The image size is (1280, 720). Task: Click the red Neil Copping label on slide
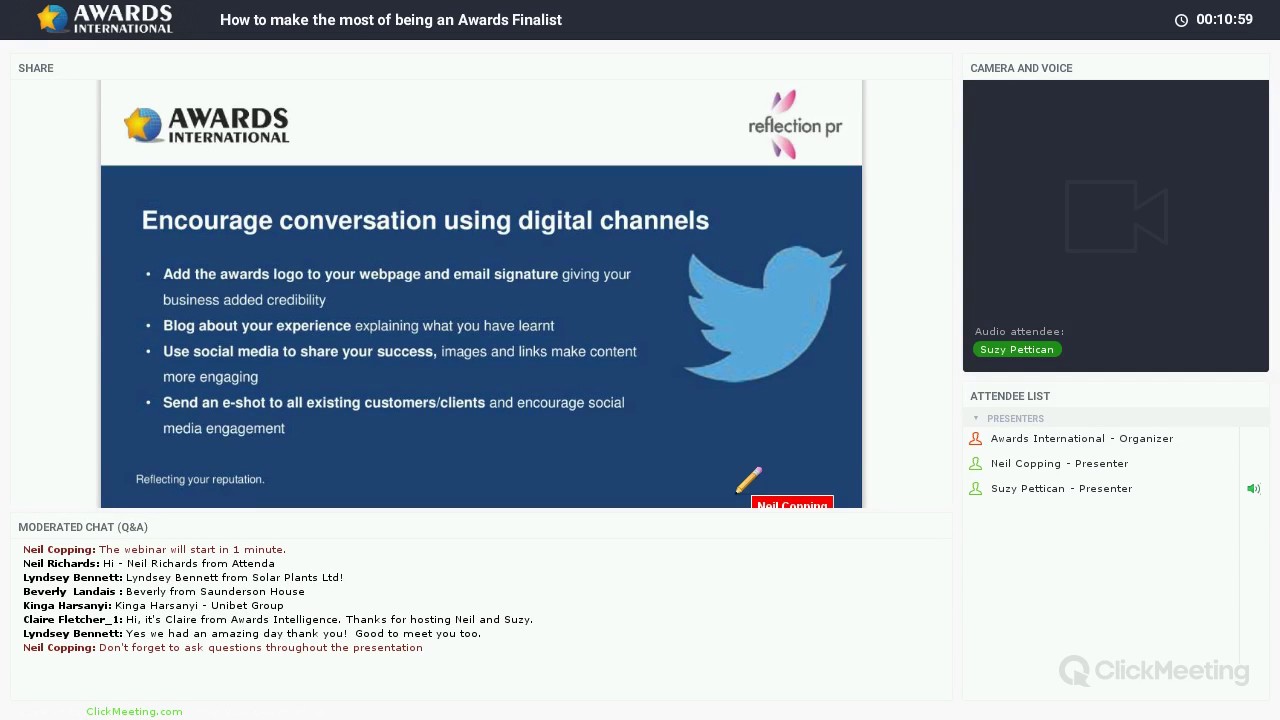(792, 503)
